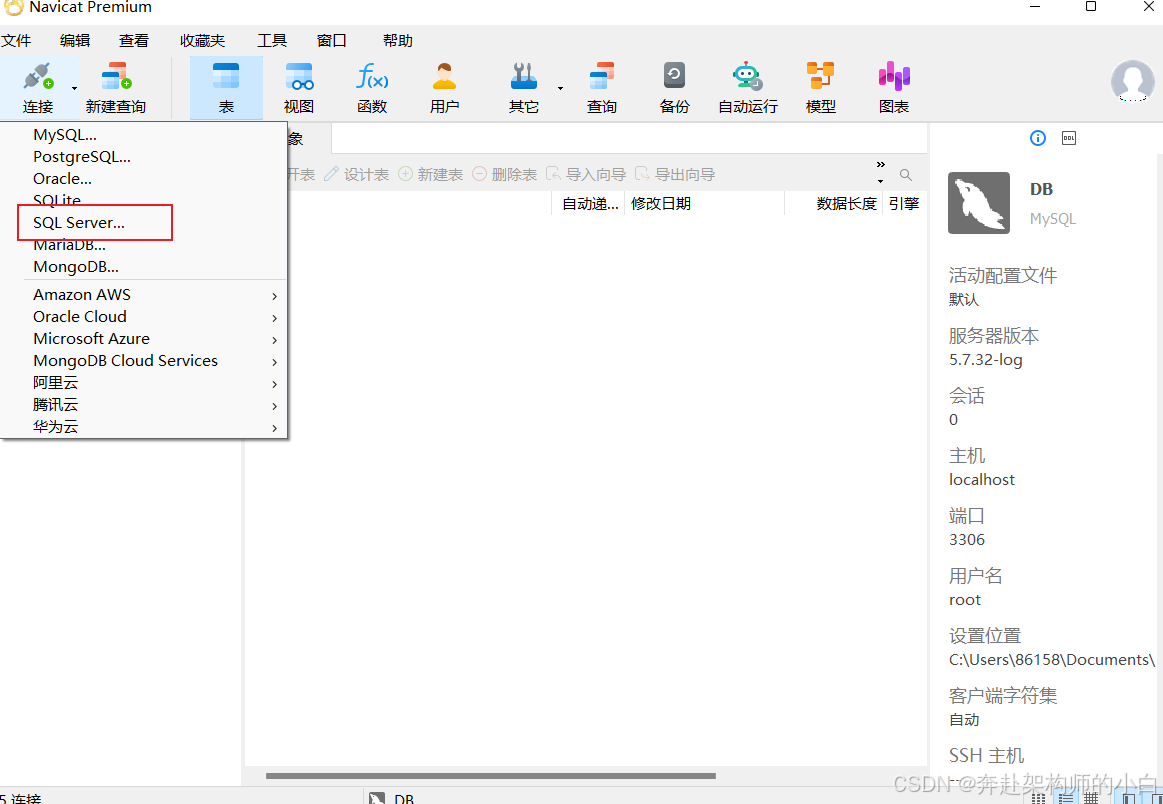Click the 3306 port value
The image size is (1163, 804).
click(966, 540)
